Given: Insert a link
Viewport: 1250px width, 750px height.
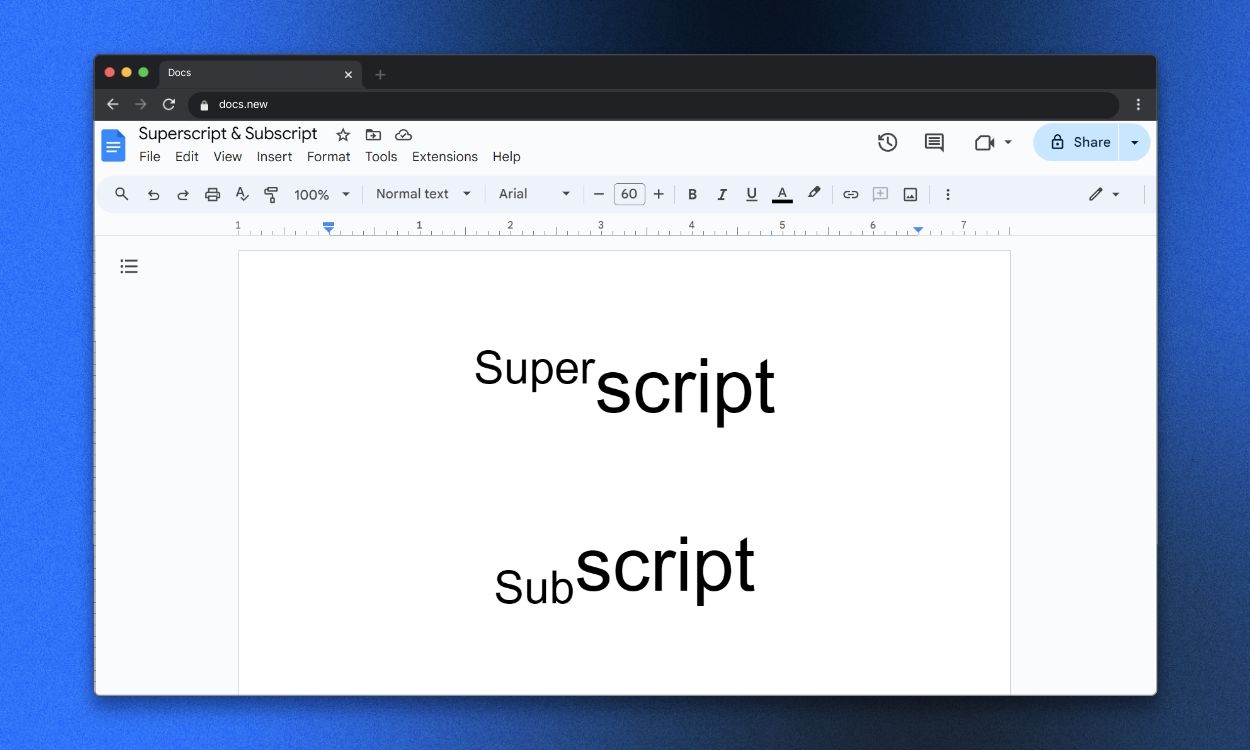Looking at the screenshot, I should (x=850, y=195).
